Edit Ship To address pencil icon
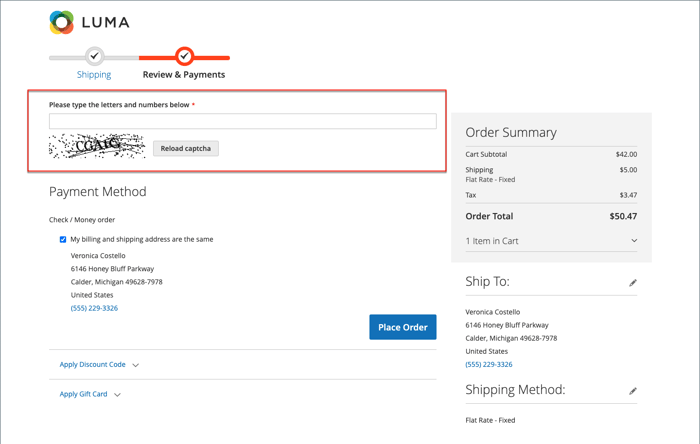This screenshot has height=444, width=700. (x=633, y=283)
